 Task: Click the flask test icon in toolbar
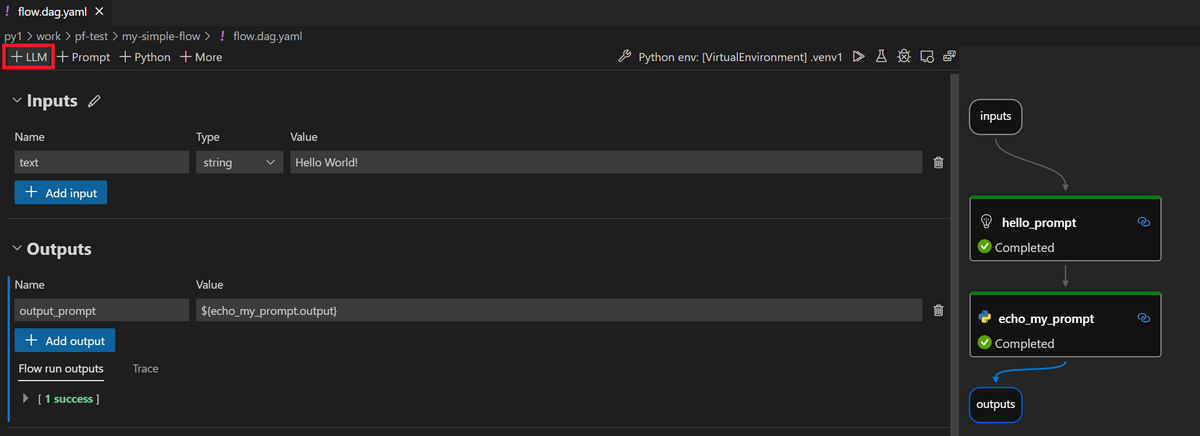(881, 57)
